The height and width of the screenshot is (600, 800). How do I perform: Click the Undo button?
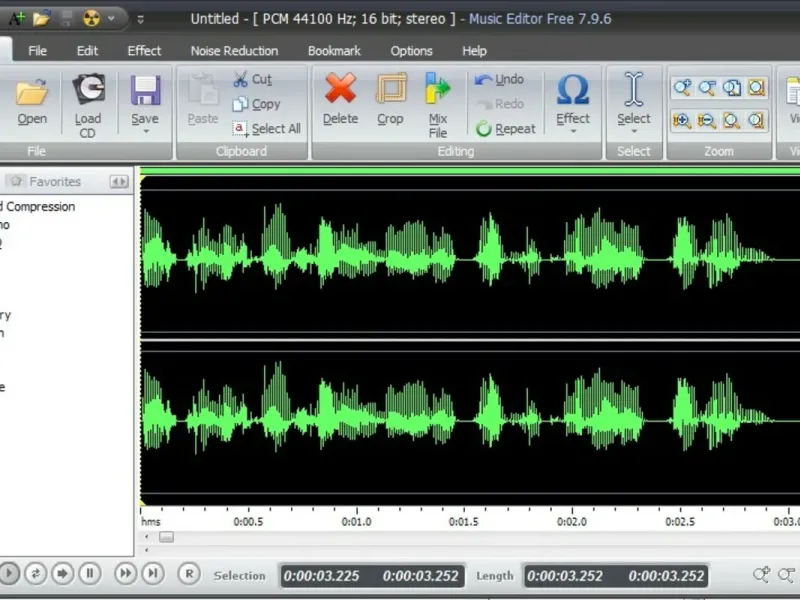499,79
